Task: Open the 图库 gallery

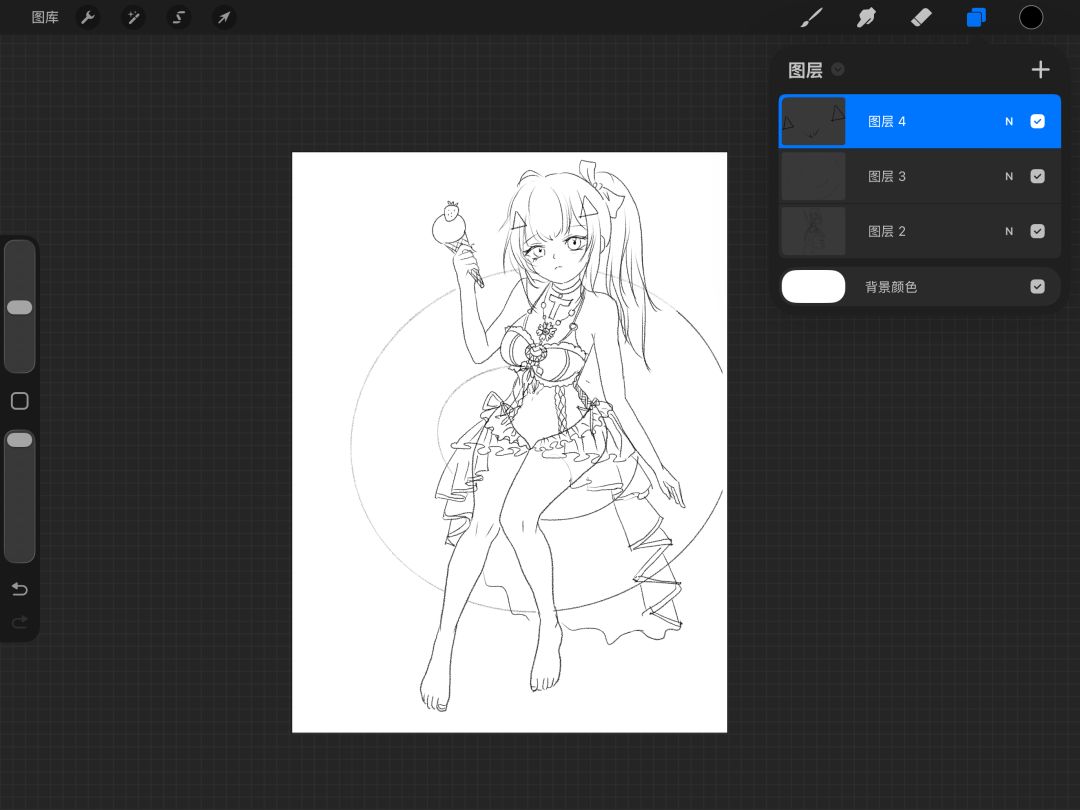Action: (x=45, y=17)
